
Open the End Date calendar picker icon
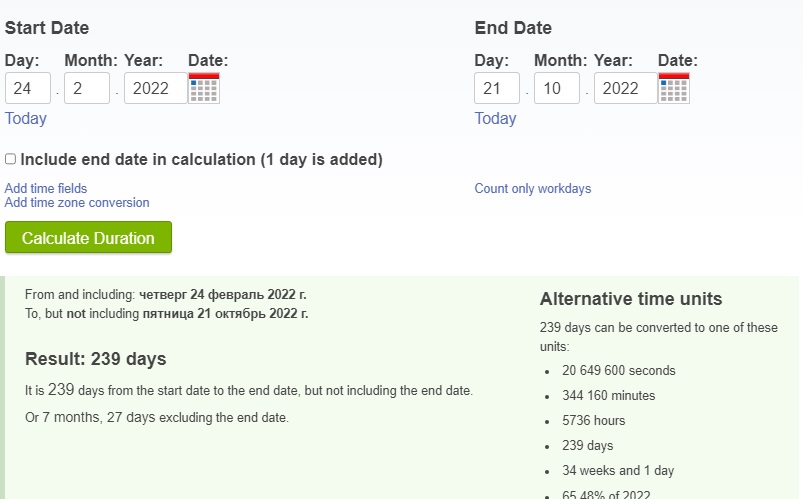pos(674,88)
